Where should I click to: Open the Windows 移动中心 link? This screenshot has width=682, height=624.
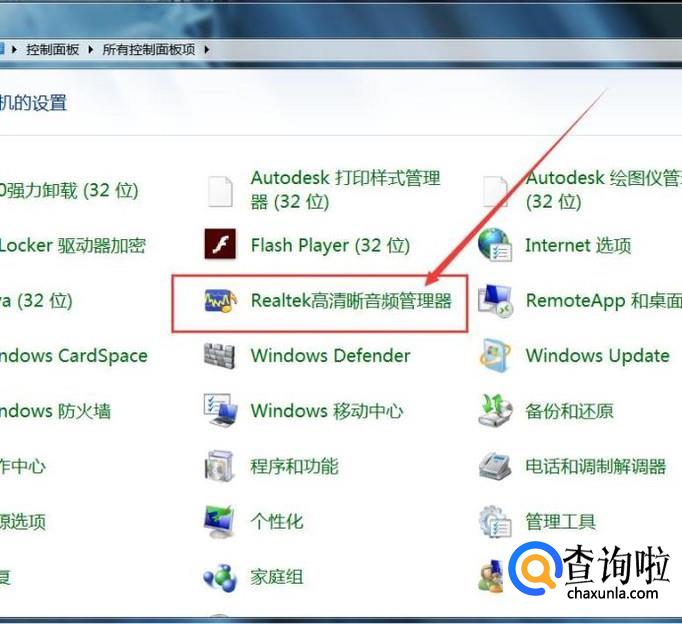pos(327,411)
